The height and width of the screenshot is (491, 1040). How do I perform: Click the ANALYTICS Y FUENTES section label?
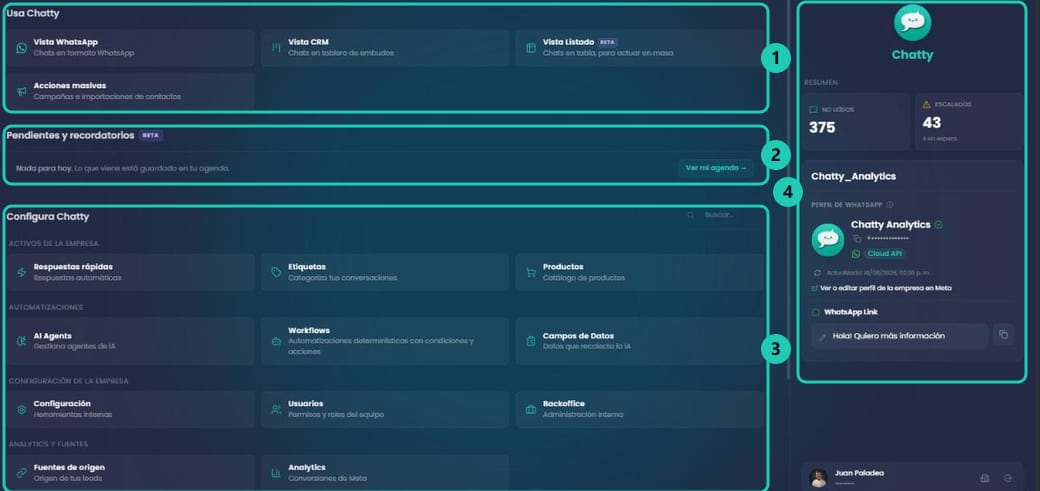[48, 444]
